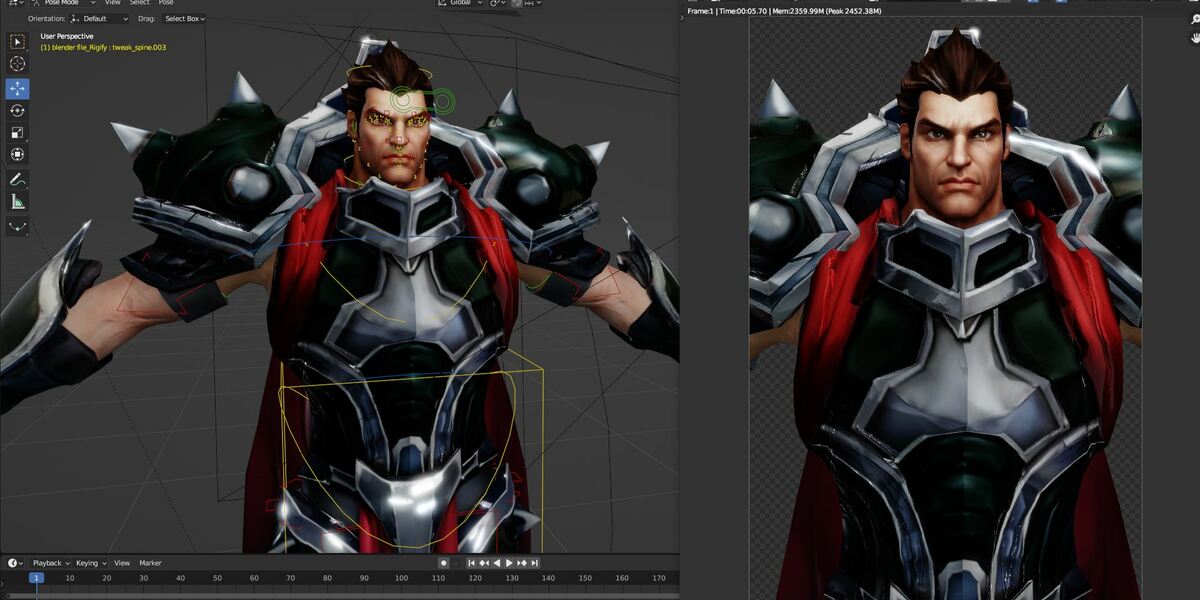The width and height of the screenshot is (1200, 600).
Task: Open the Pose menu in viewport header
Action: click(x=166, y=3)
